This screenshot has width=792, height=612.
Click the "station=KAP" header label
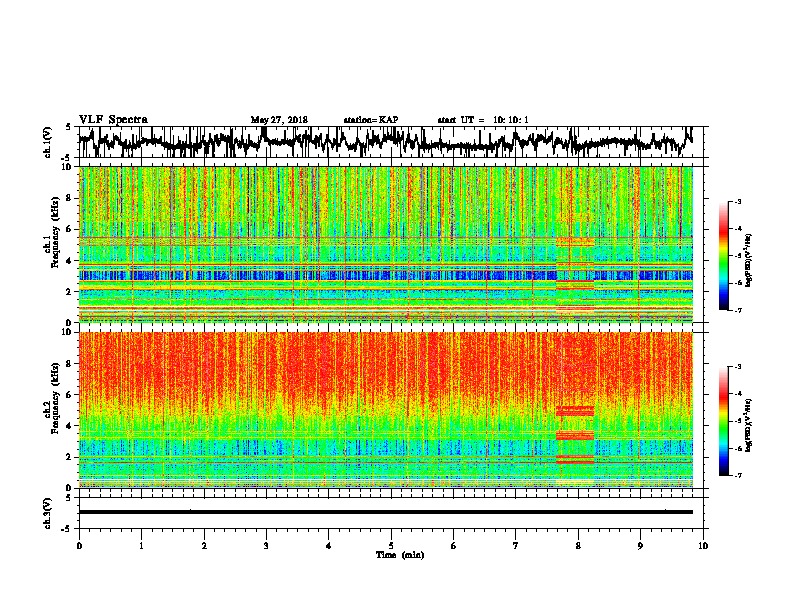tap(370, 120)
